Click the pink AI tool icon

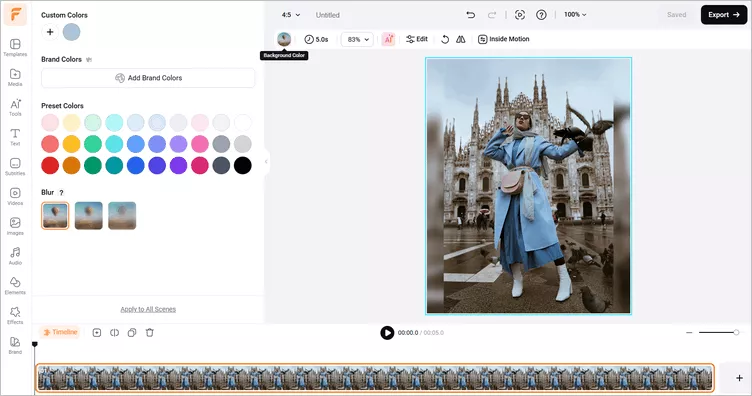click(x=388, y=39)
